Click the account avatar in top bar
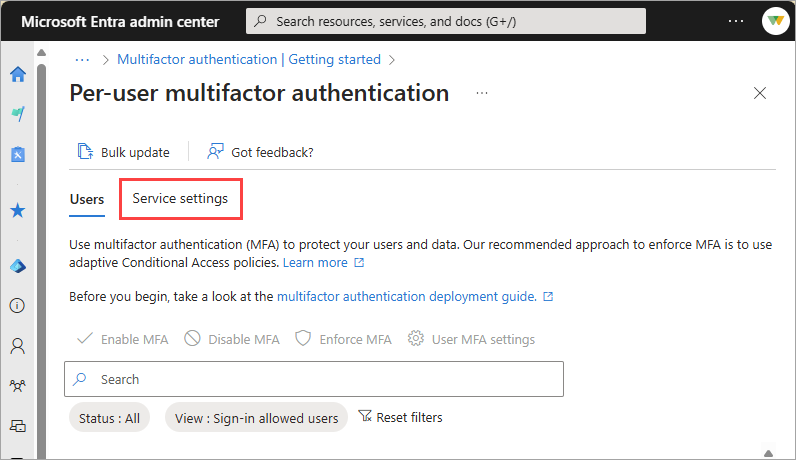 [x=774, y=21]
